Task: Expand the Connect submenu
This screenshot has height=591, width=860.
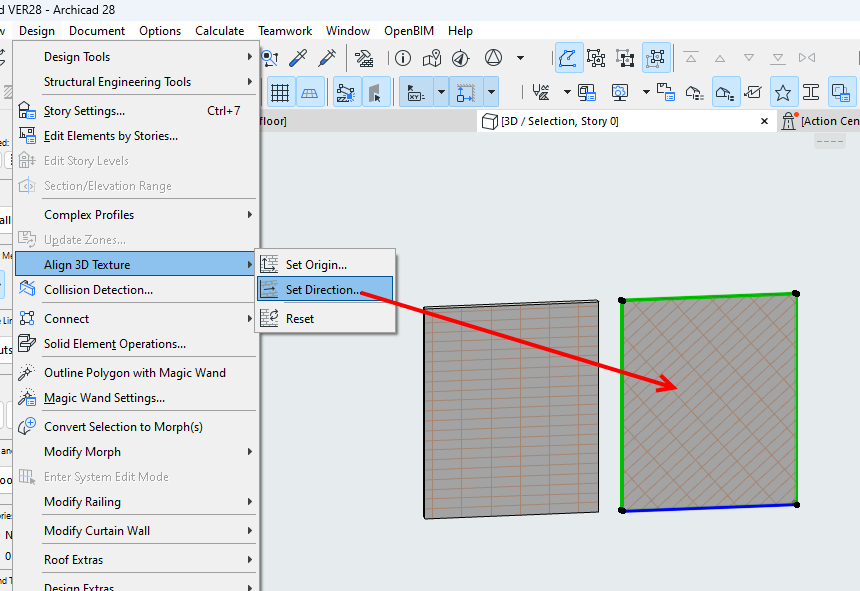Action: coord(135,319)
